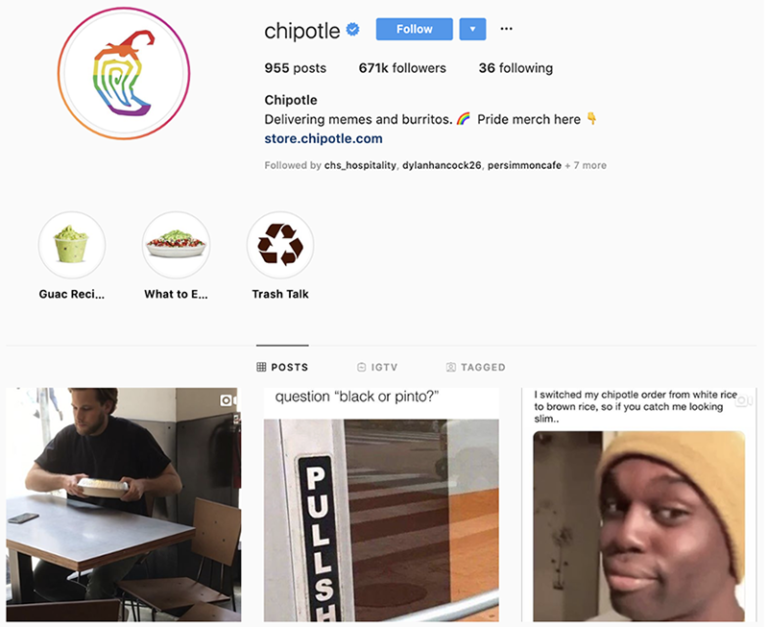Expand the suggested accounts dropdown arrow next to Follow
The height and width of the screenshot is (627, 768).
[473, 29]
